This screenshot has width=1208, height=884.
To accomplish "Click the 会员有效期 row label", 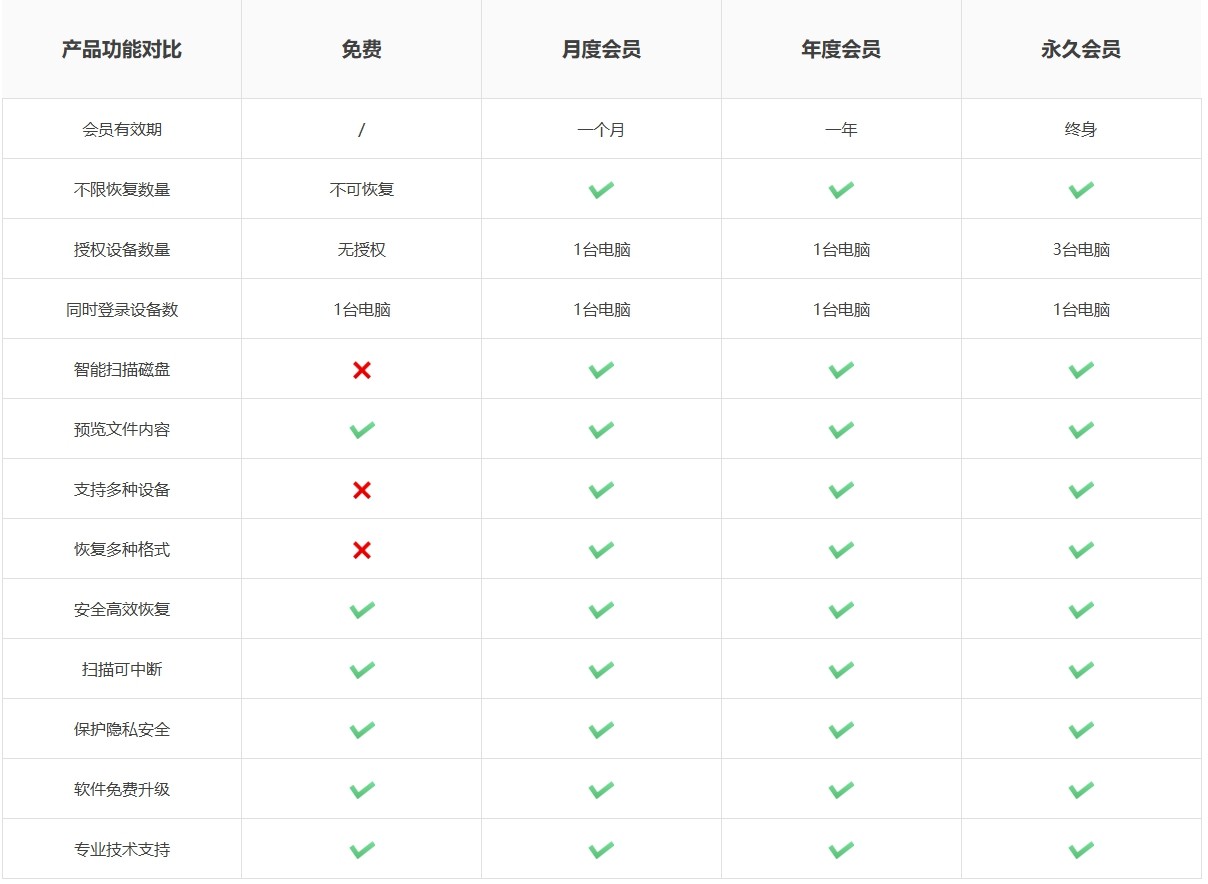I will click(122, 130).
